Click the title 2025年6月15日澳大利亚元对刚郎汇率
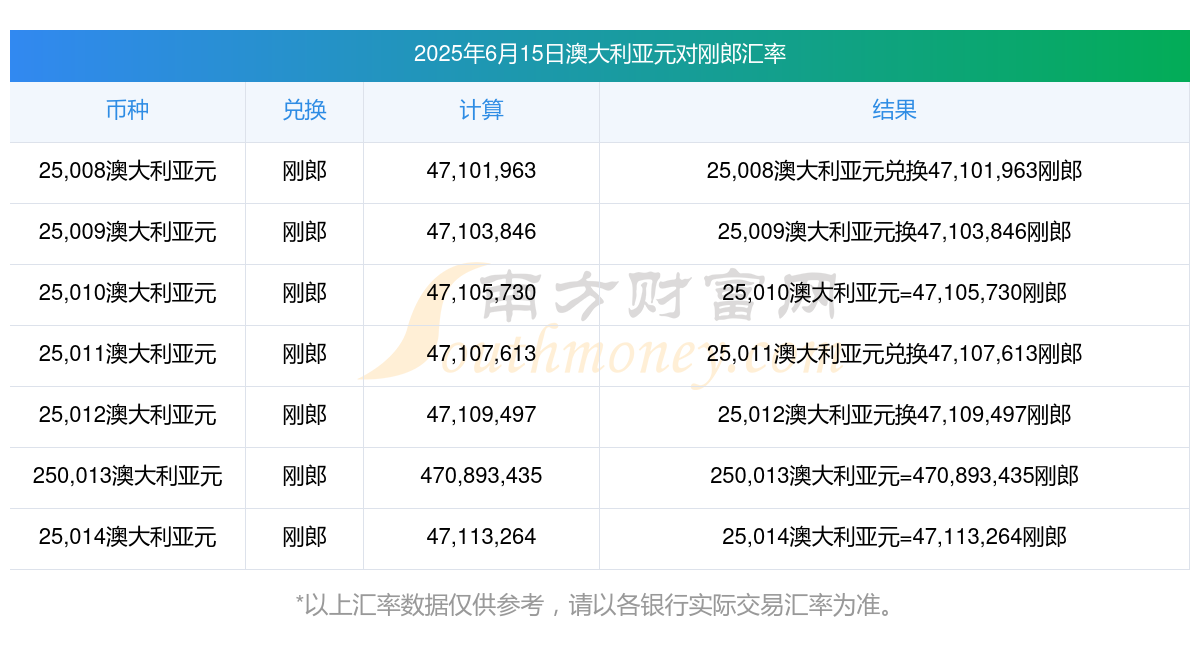1200x650 pixels. pos(600,54)
